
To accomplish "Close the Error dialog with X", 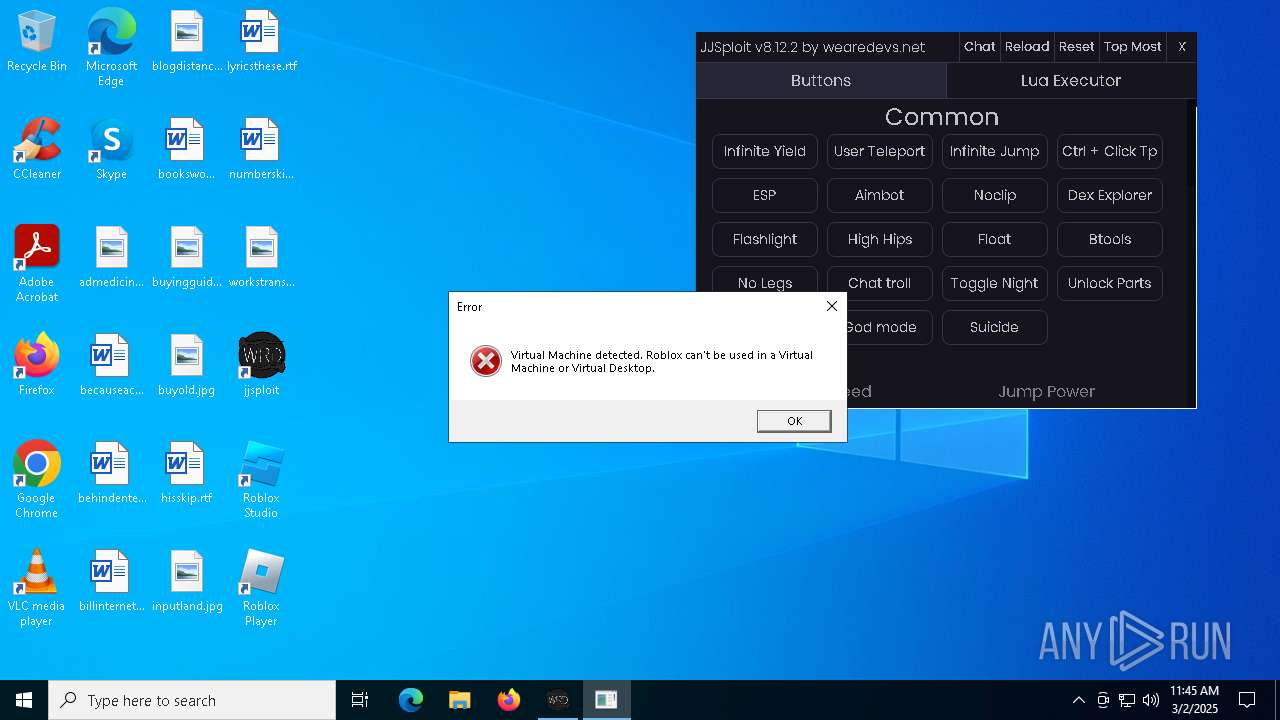I will (831, 306).
